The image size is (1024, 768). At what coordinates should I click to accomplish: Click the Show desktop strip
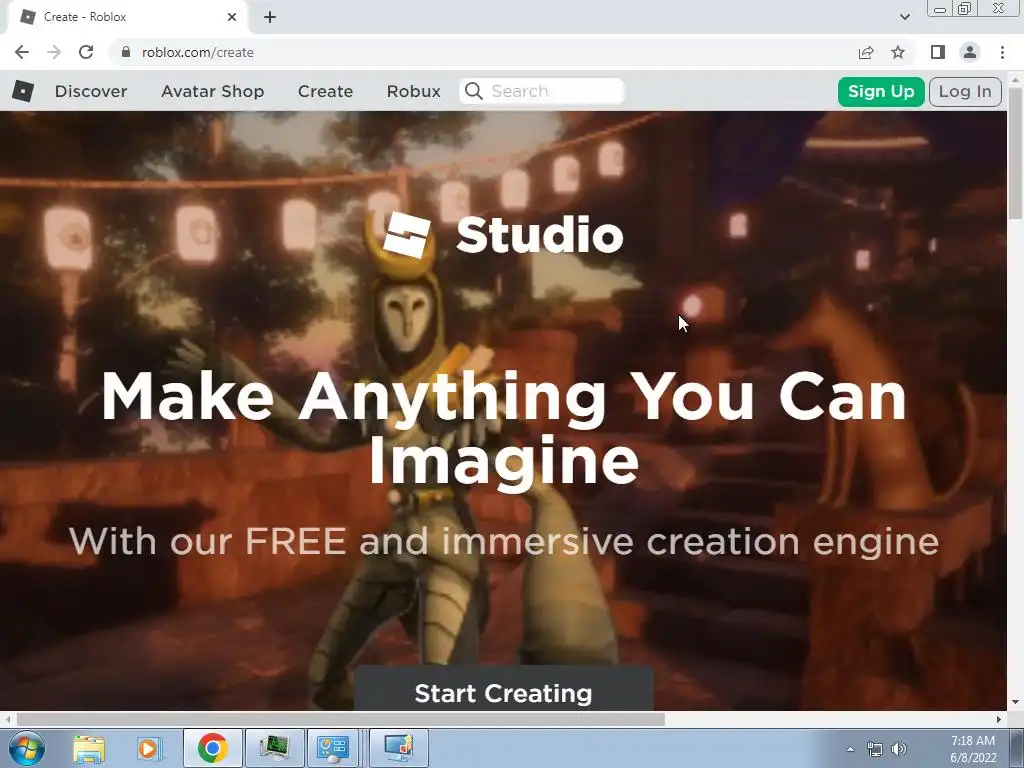pyautogui.click(x=1017, y=748)
